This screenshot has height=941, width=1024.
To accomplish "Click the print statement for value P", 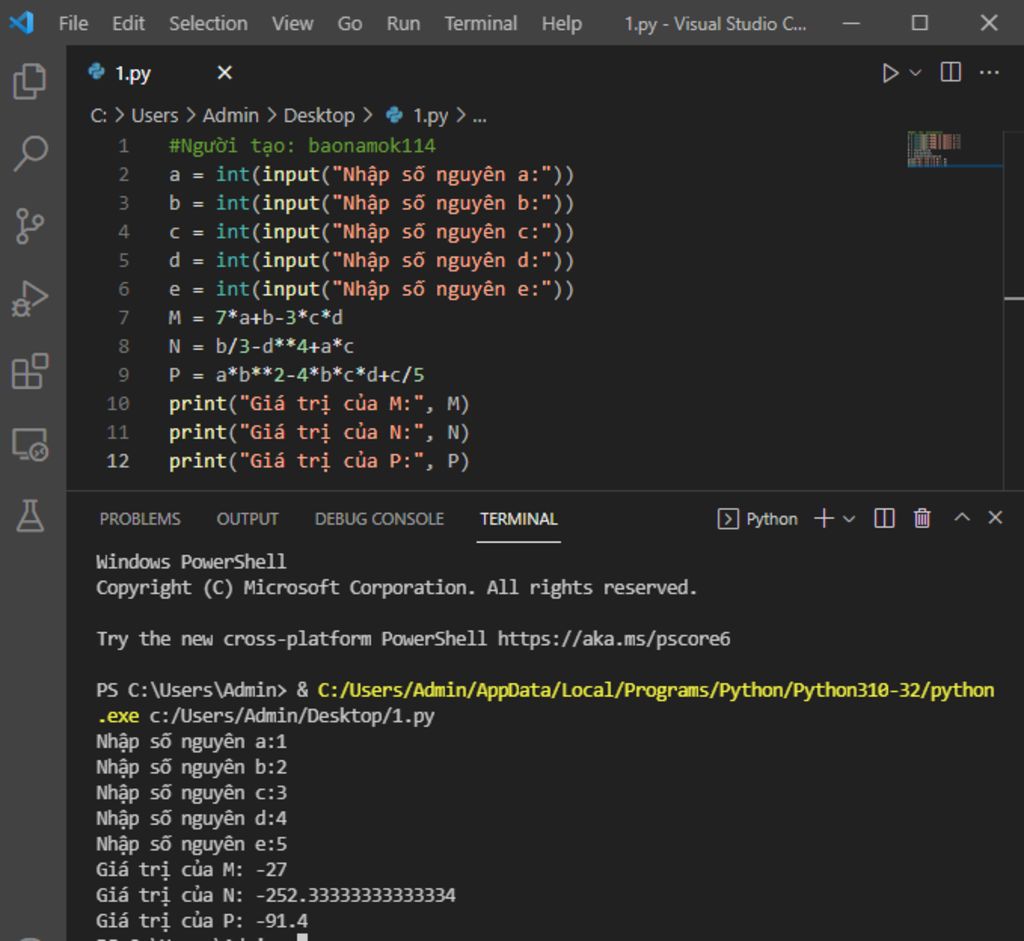I will click(319, 461).
